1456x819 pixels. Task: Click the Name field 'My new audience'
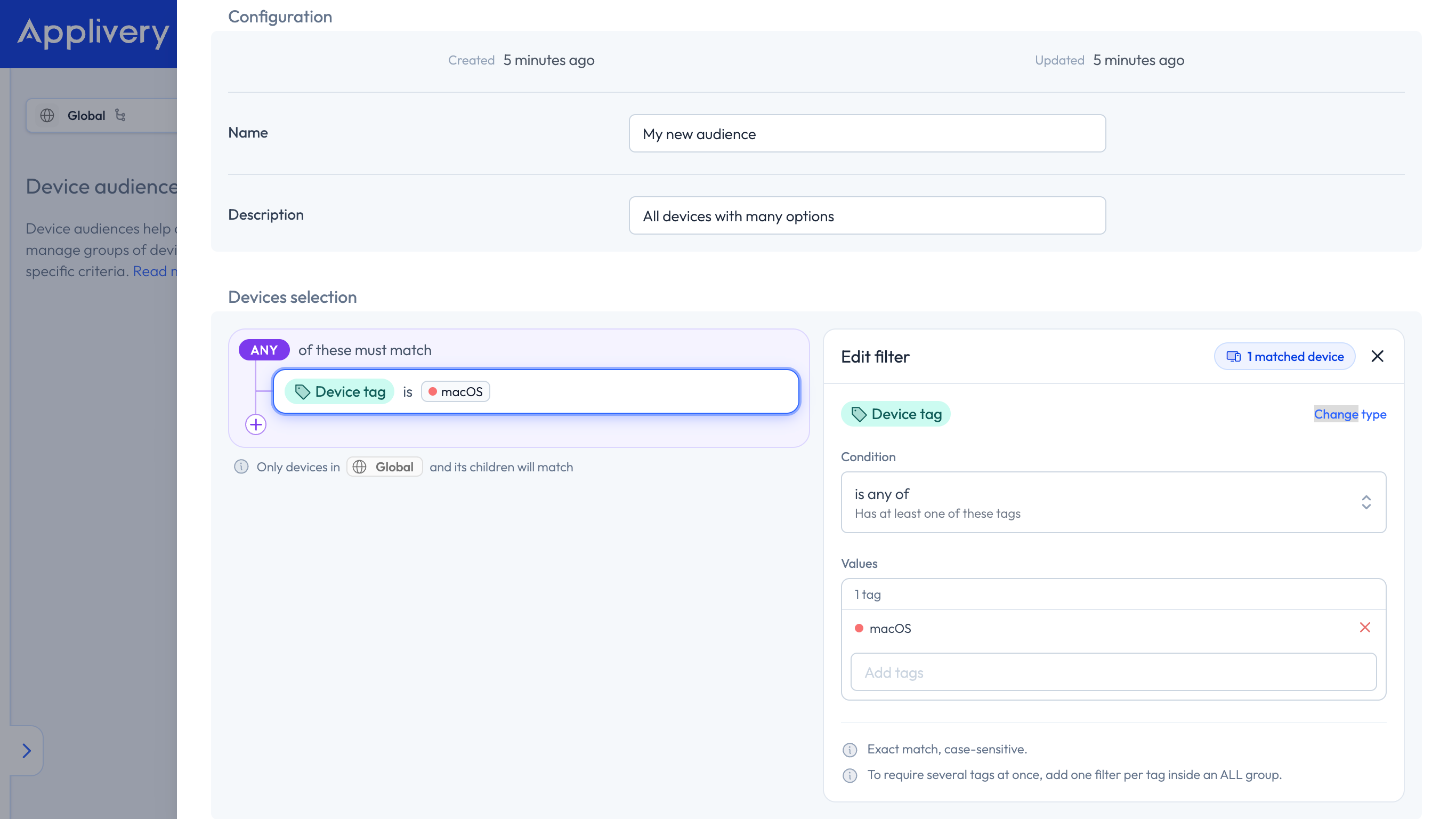(x=867, y=133)
